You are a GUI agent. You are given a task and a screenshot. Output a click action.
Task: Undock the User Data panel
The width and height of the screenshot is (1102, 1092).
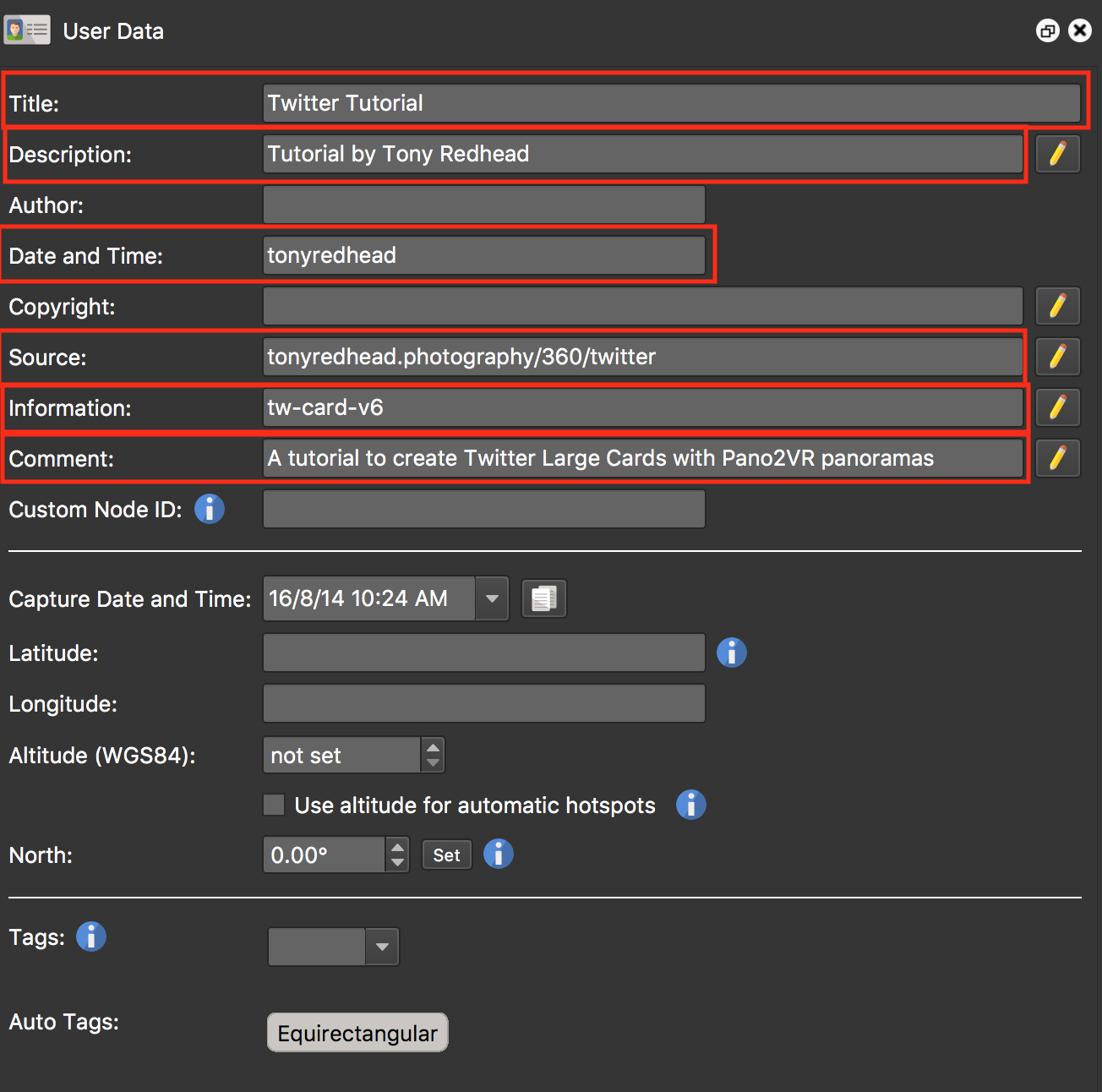pos(1048,30)
